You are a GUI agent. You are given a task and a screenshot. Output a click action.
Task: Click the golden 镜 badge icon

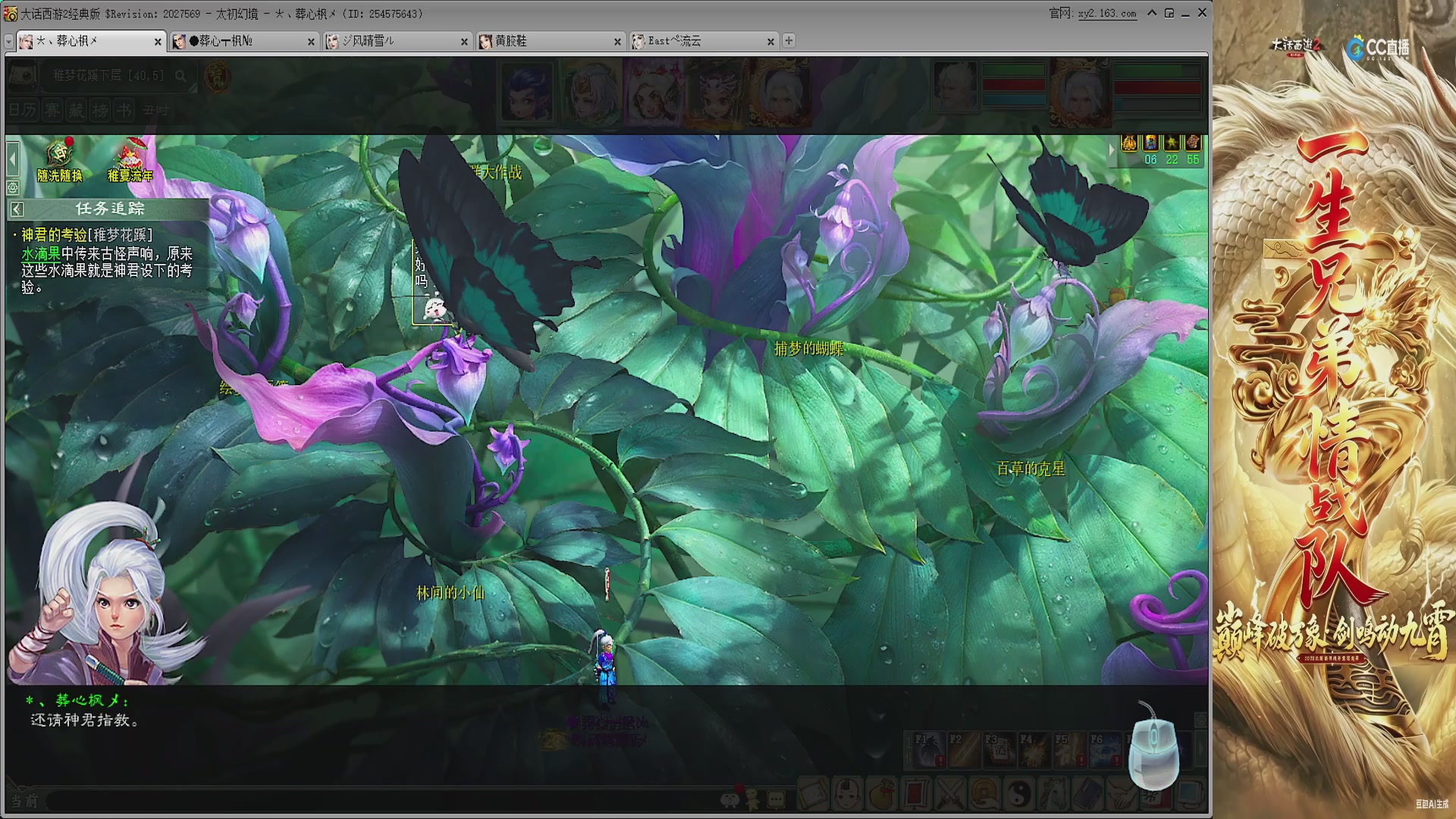click(218, 76)
